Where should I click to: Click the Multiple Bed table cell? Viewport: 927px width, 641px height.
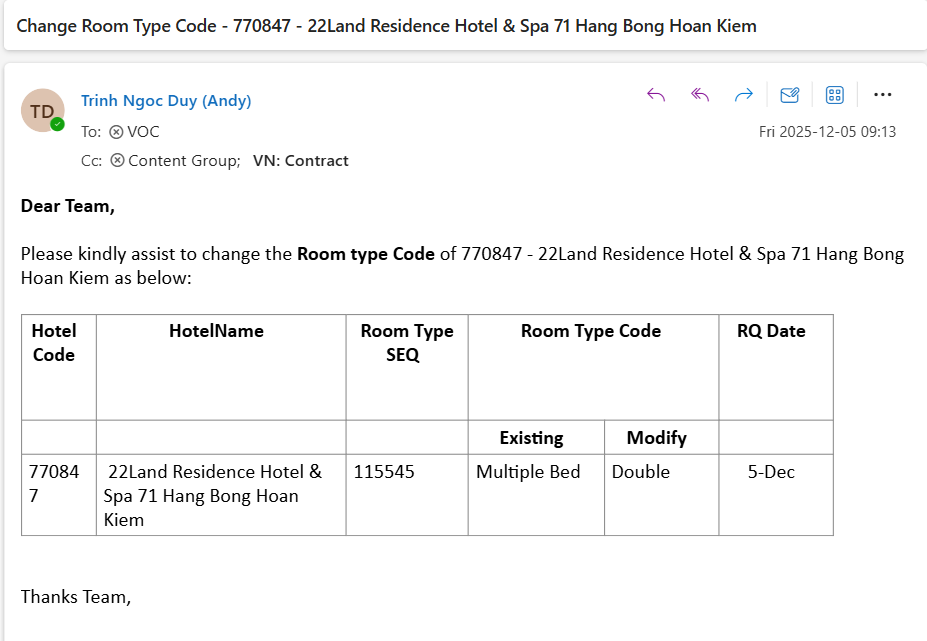528,472
